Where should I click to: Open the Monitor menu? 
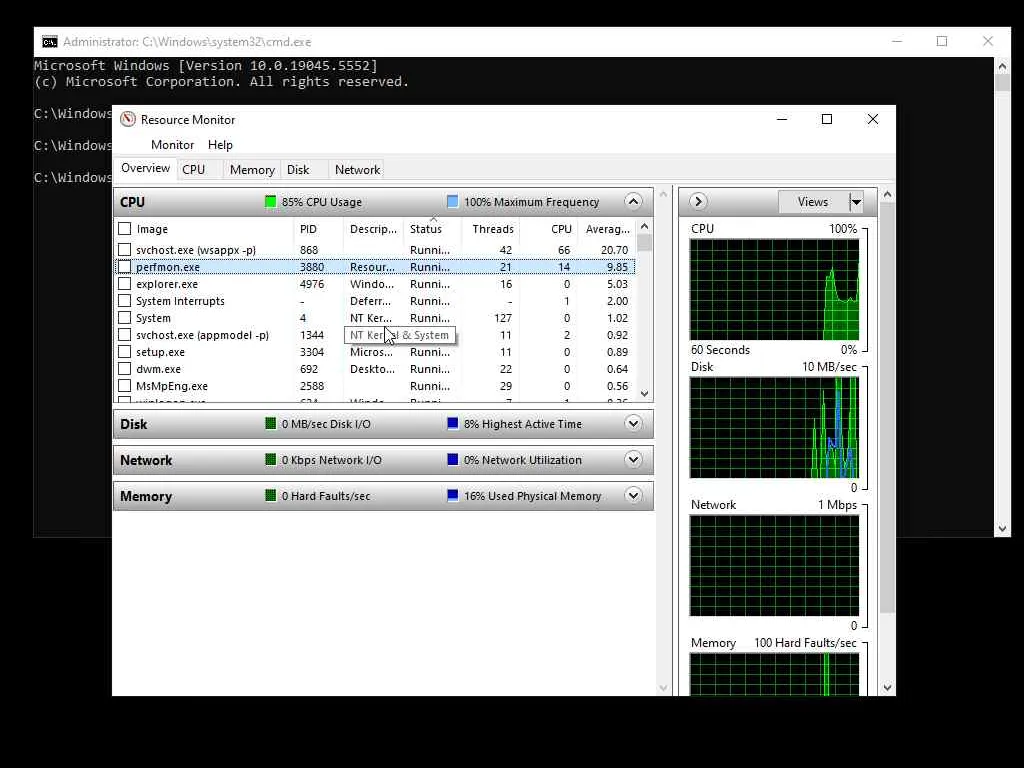(172, 145)
